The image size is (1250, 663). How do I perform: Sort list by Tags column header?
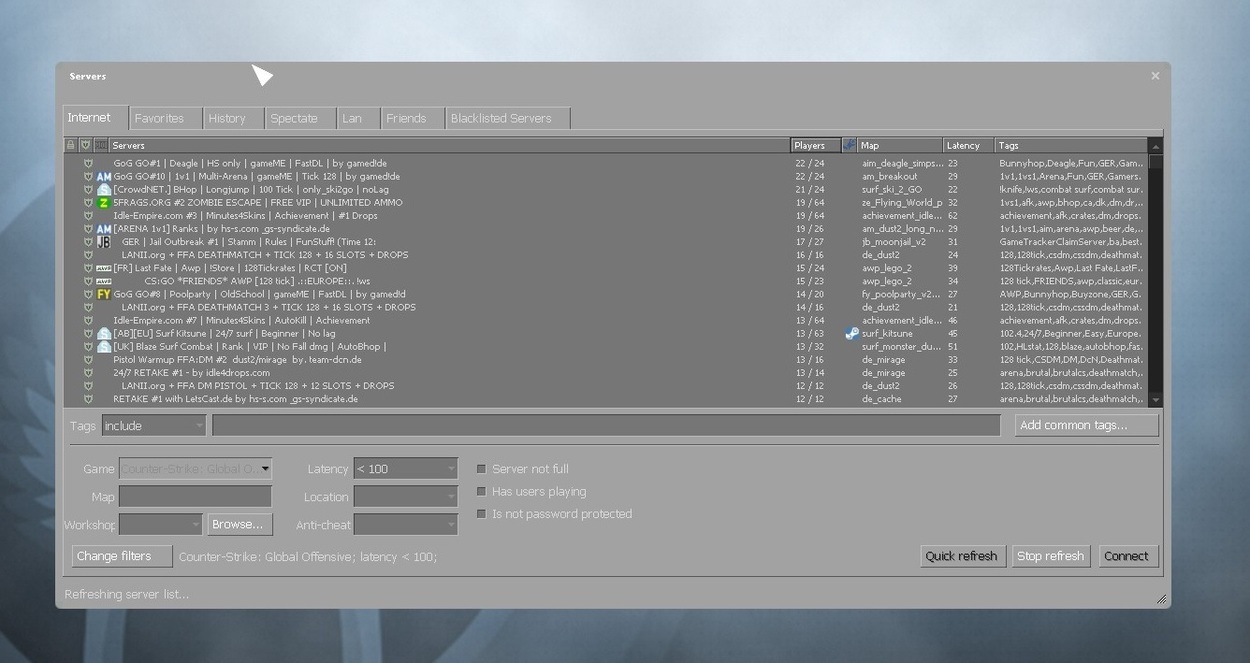[x=1071, y=145]
